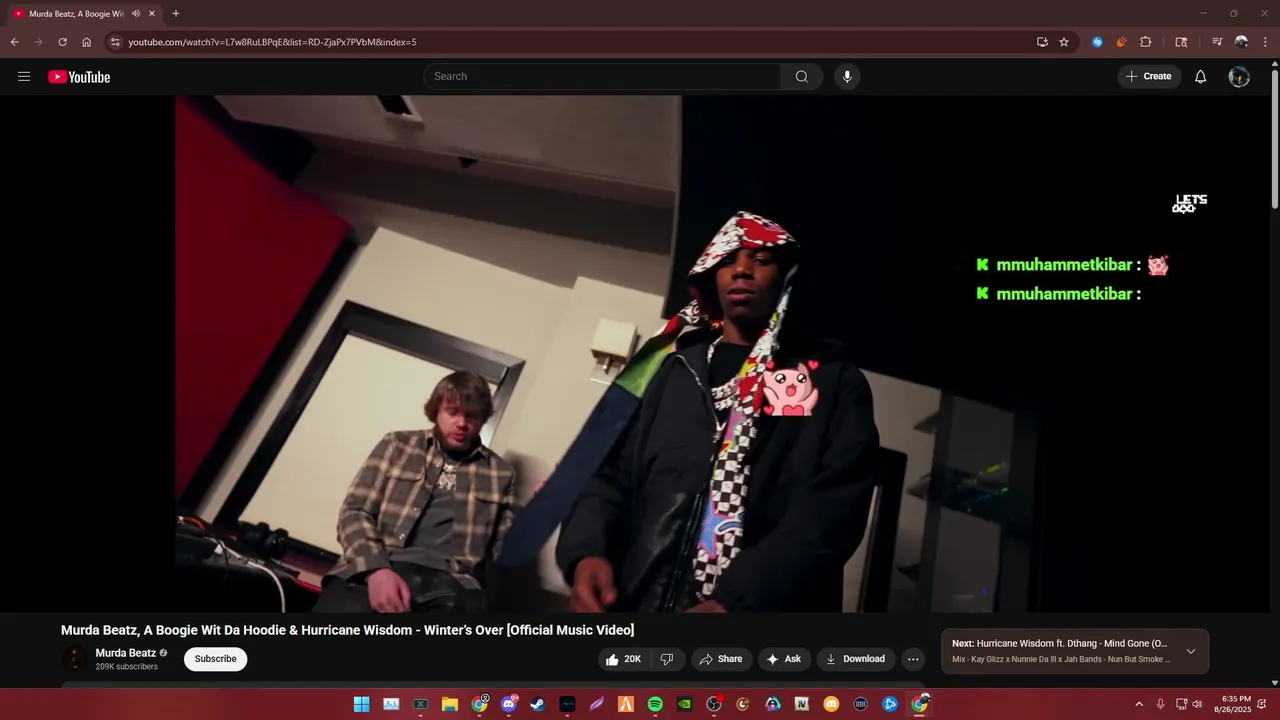Viewport: 1280px width, 720px height.
Task: Click the Share button
Action: click(x=721, y=659)
